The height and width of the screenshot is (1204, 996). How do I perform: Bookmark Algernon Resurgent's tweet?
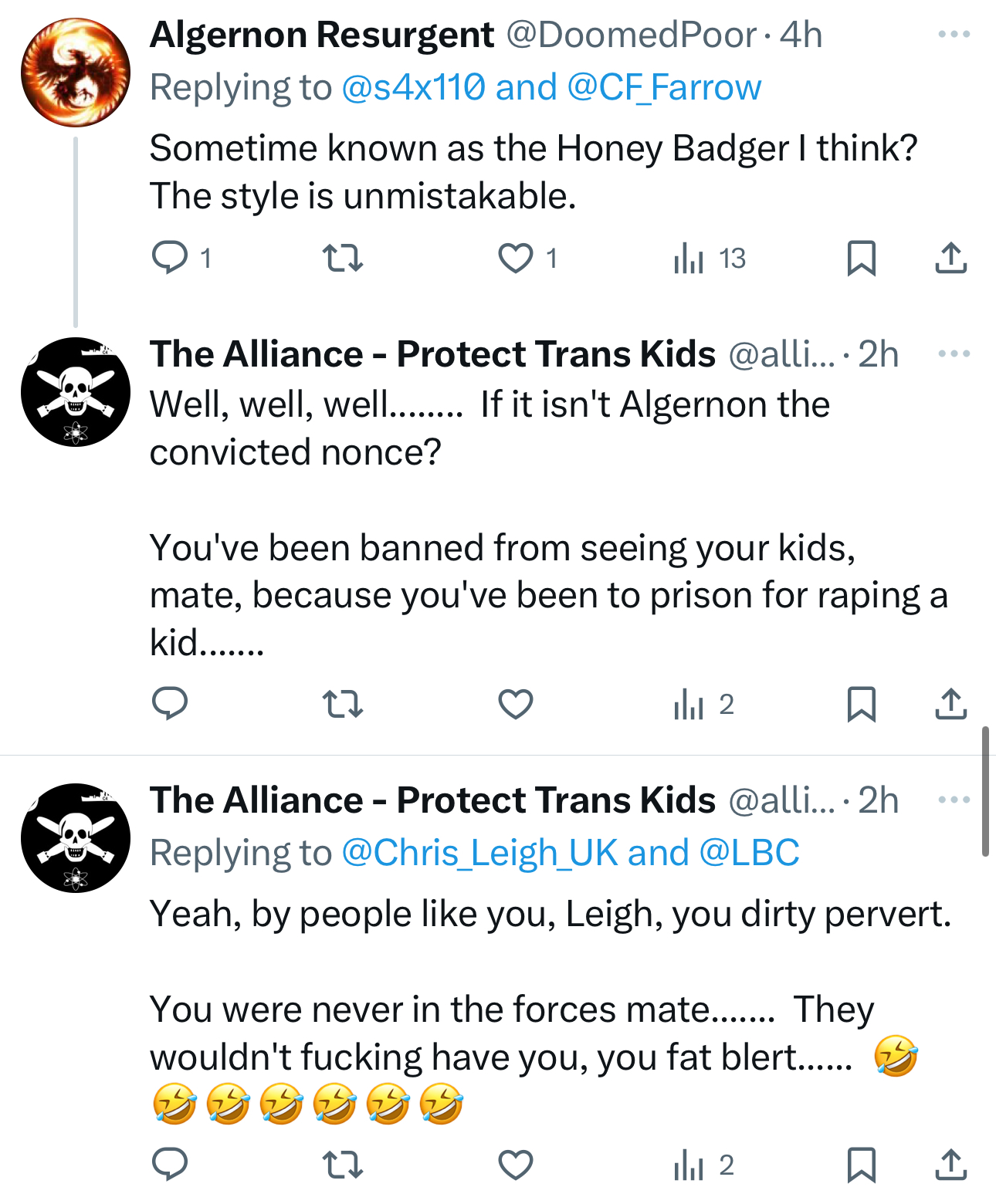pyautogui.click(x=861, y=258)
